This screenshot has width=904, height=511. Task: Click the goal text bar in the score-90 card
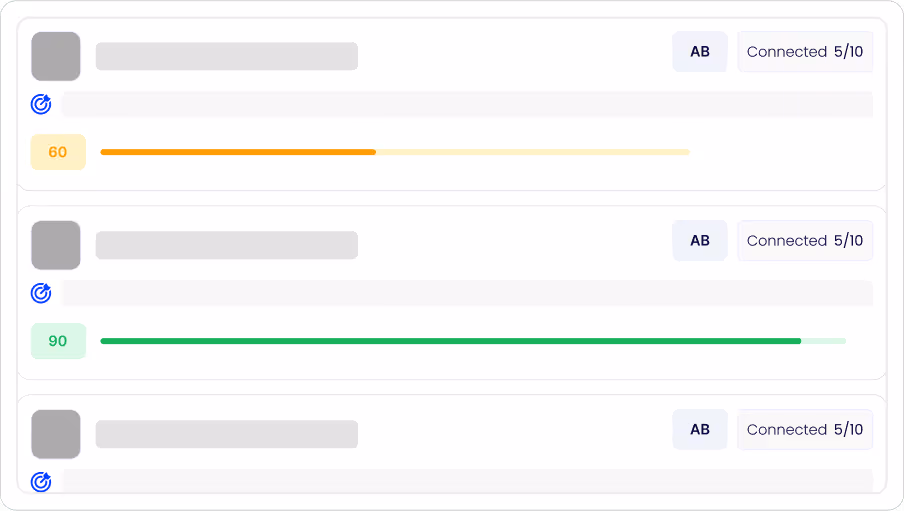pos(467,293)
